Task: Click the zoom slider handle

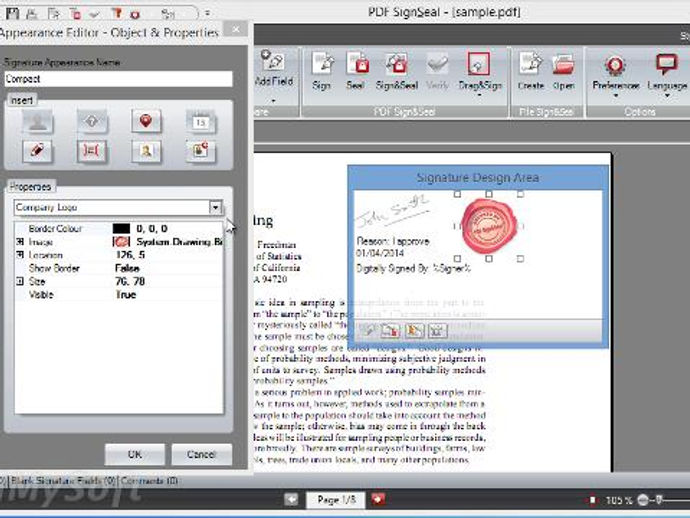Action: [x=659, y=500]
